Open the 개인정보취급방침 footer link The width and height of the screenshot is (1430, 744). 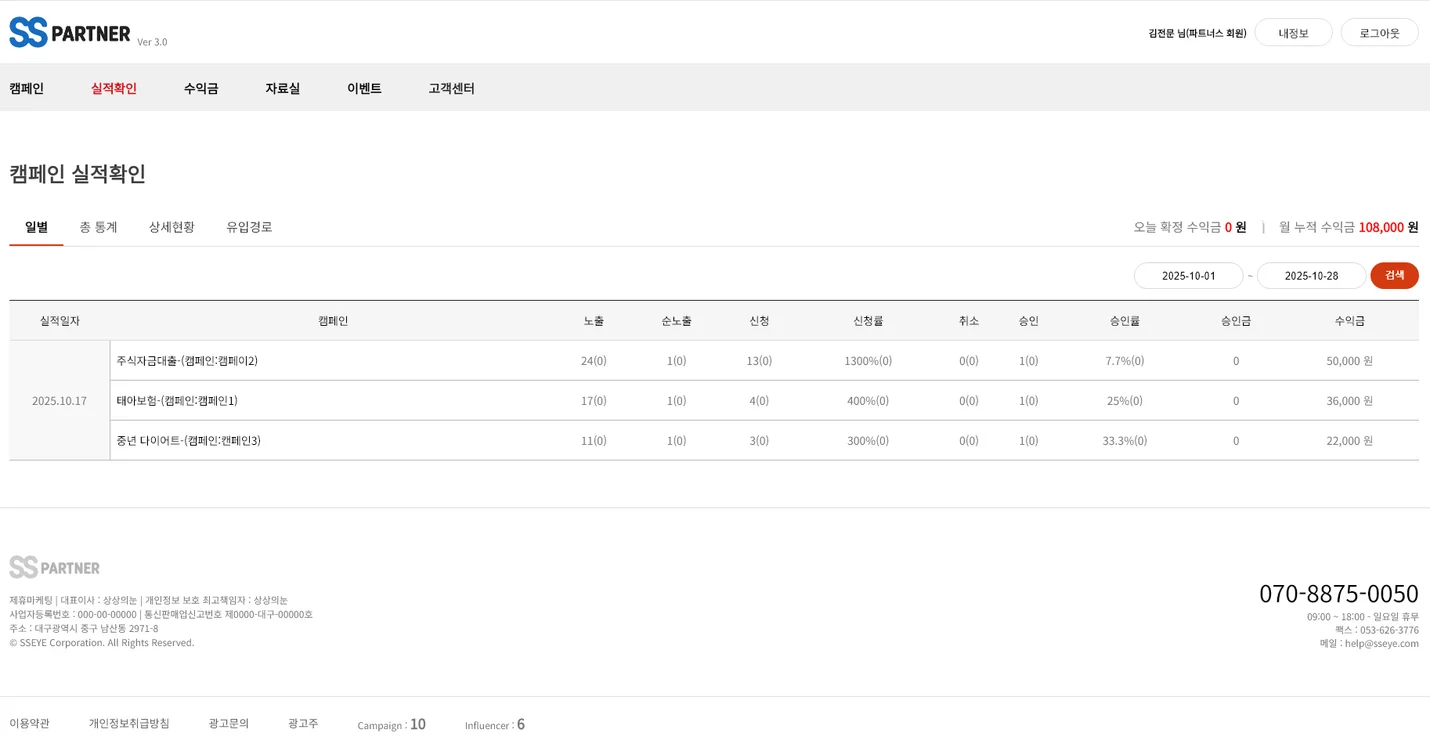[129, 723]
